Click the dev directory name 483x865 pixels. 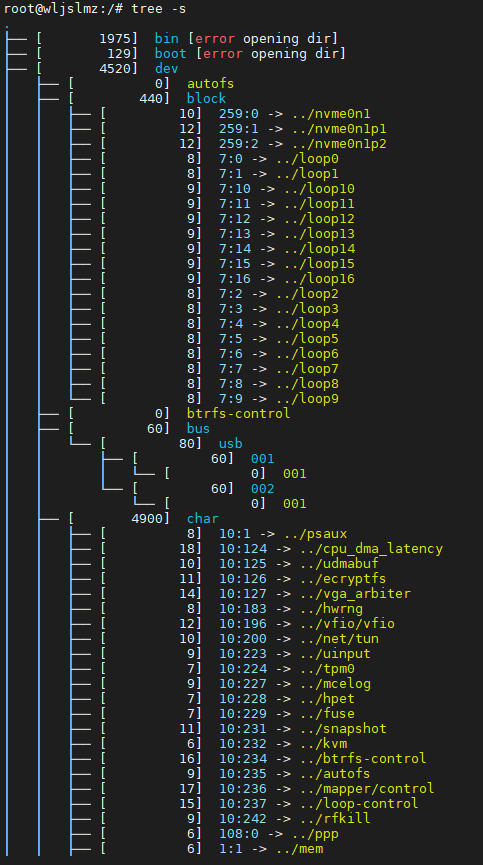(x=167, y=68)
